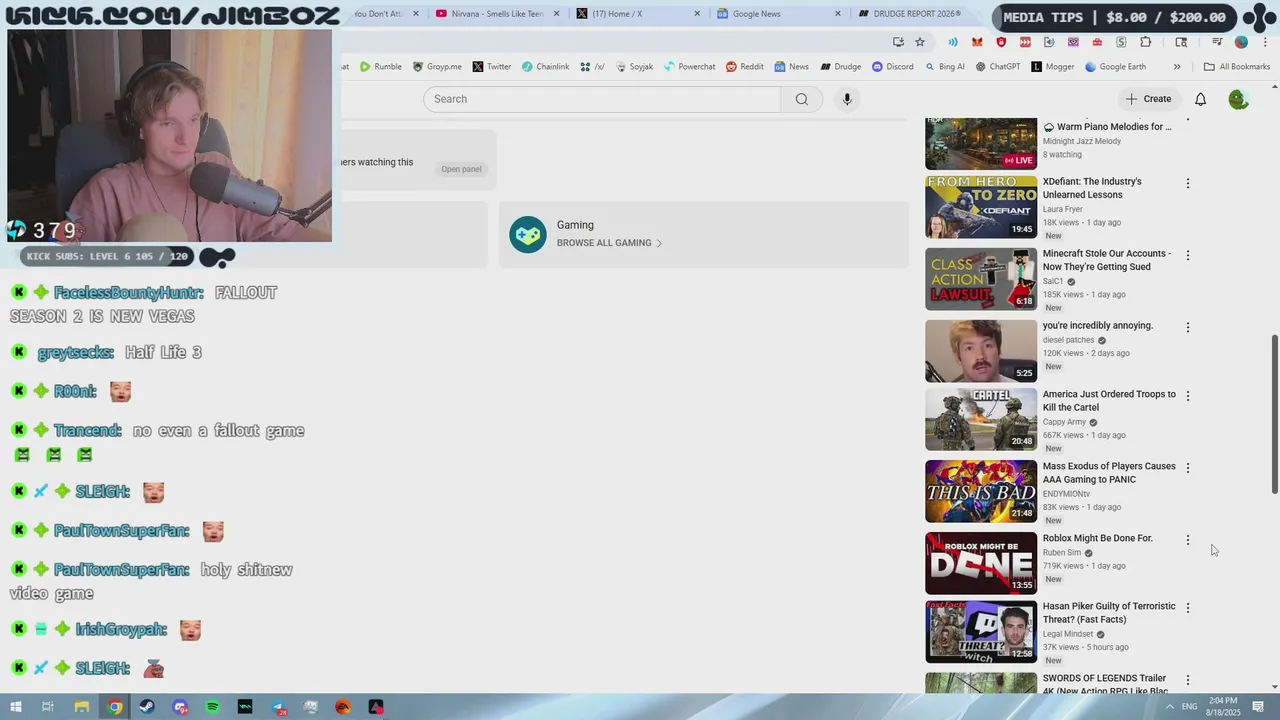Show more bookmarks with double chevron
The image size is (1280, 720).
(1177, 67)
